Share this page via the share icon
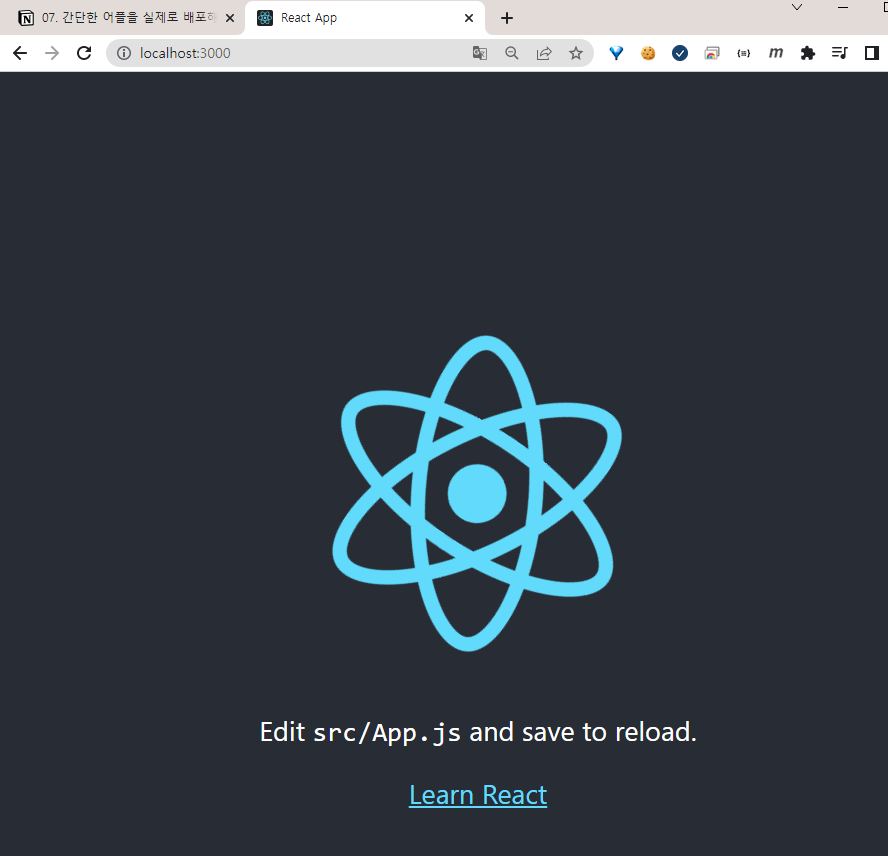The width and height of the screenshot is (888, 856). tap(544, 53)
